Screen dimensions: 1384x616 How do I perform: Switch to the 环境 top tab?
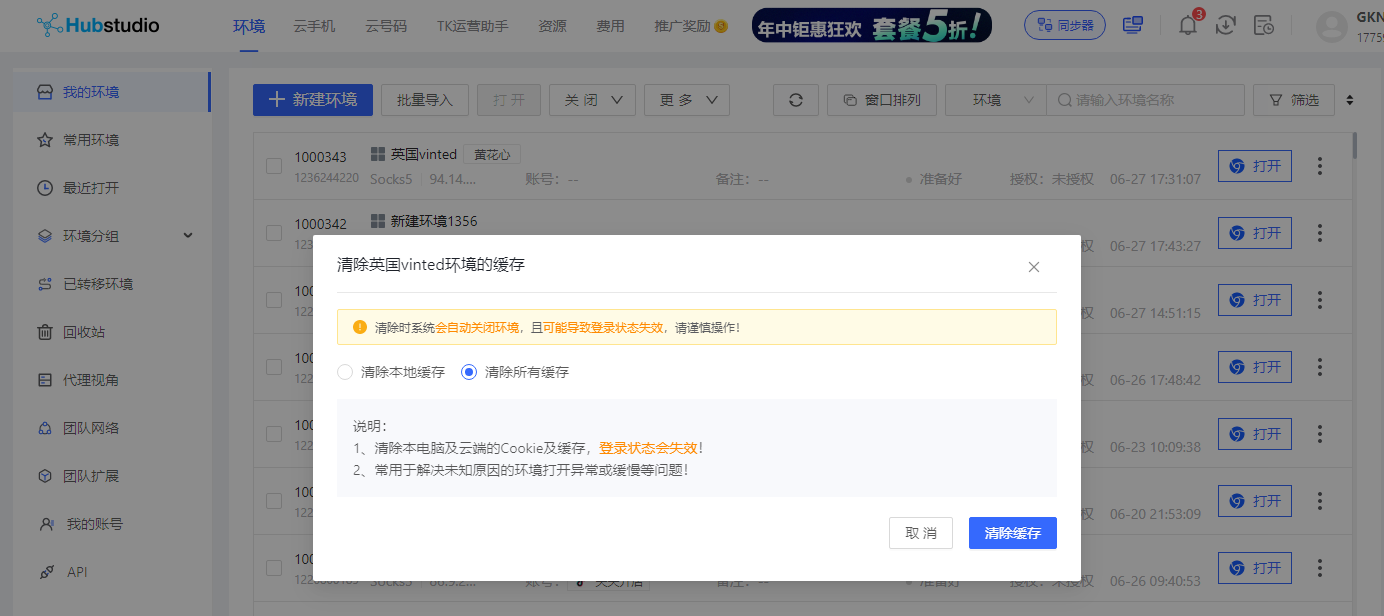point(249,26)
